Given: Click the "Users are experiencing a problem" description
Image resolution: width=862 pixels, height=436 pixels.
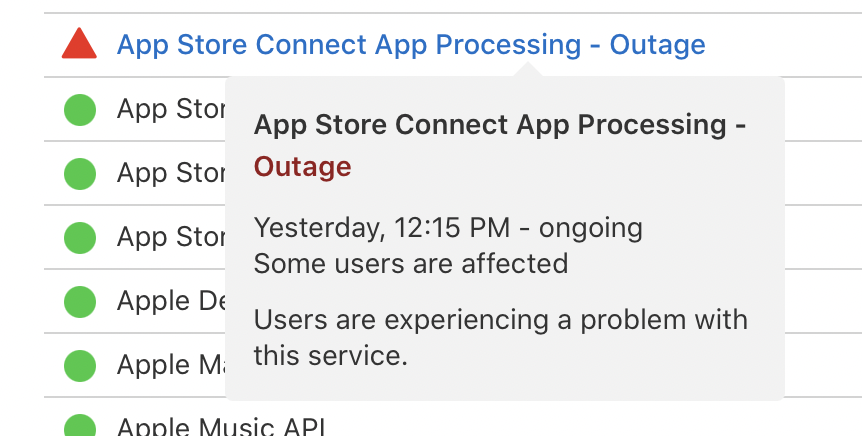Looking at the screenshot, I should point(500,321).
